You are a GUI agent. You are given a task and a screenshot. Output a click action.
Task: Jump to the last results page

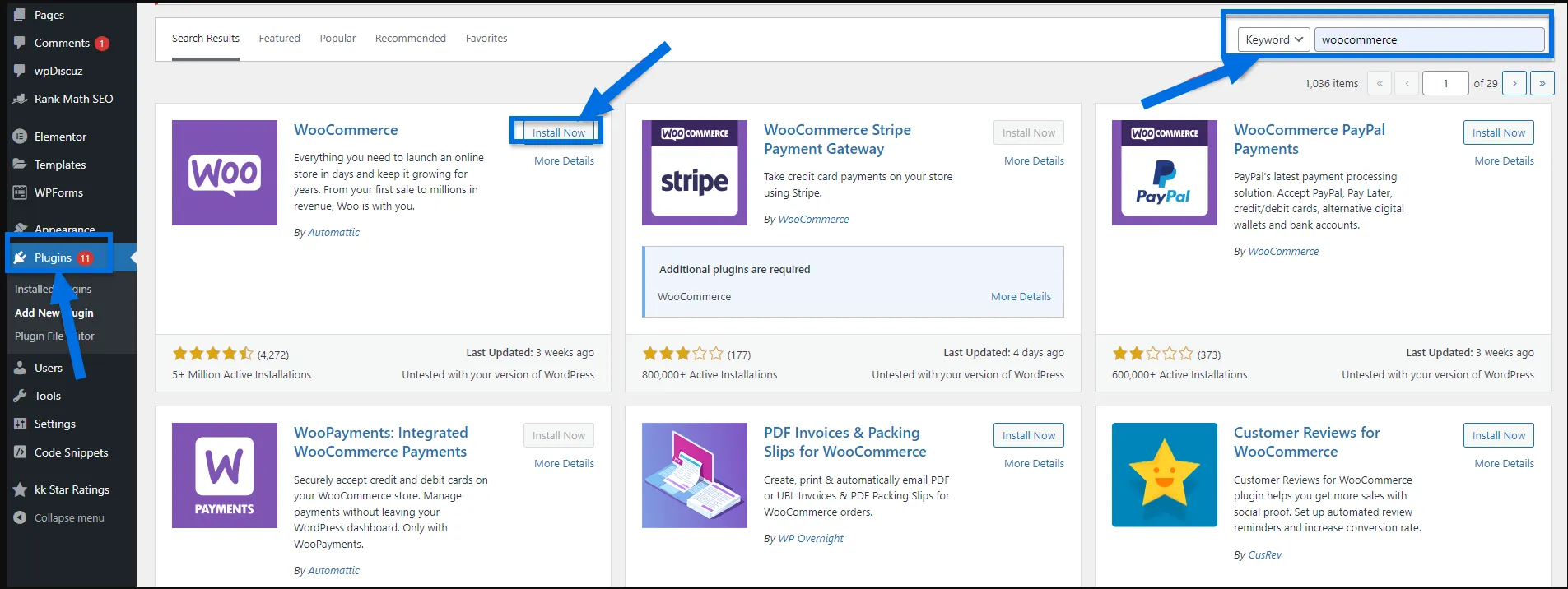[1542, 83]
